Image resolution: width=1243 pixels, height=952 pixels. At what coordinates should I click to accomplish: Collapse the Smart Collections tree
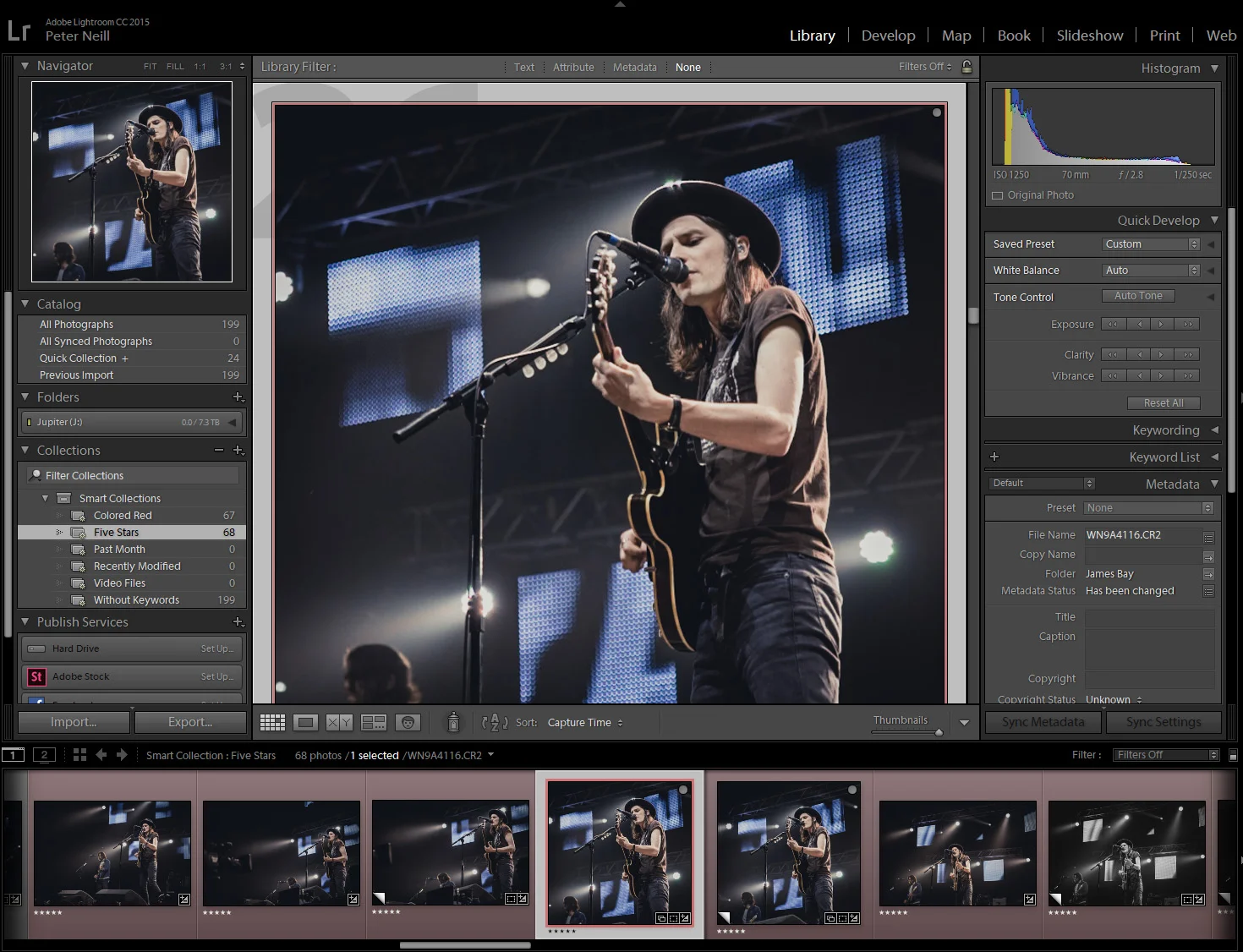click(x=46, y=499)
